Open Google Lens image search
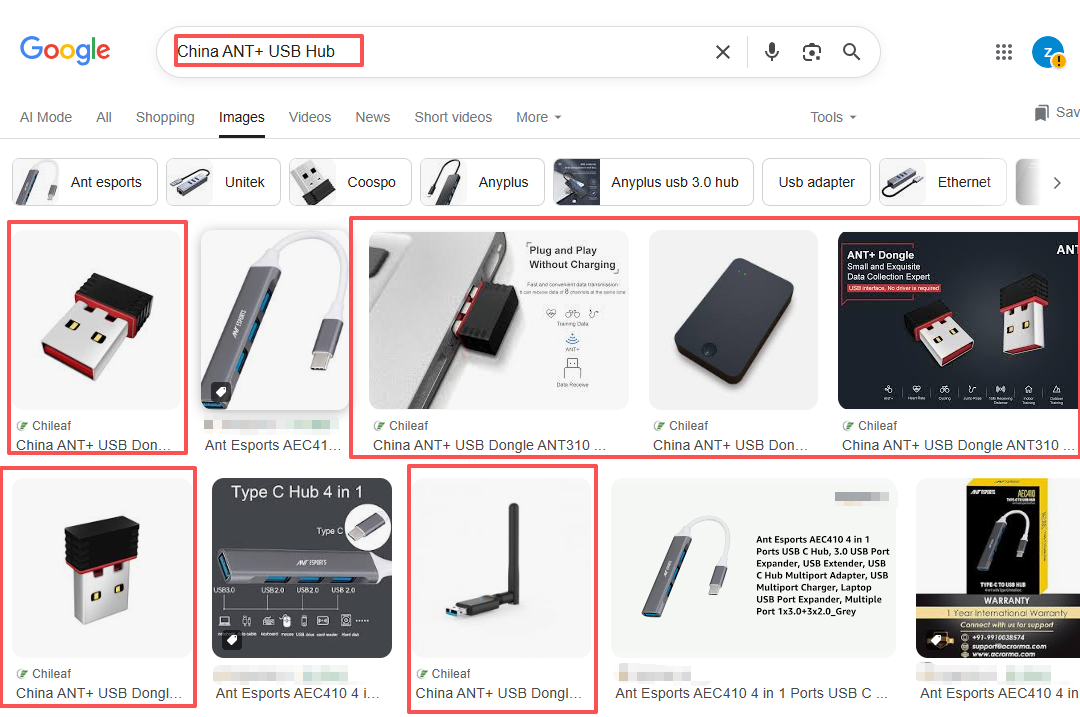1080x717 pixels. click(812, 52)
